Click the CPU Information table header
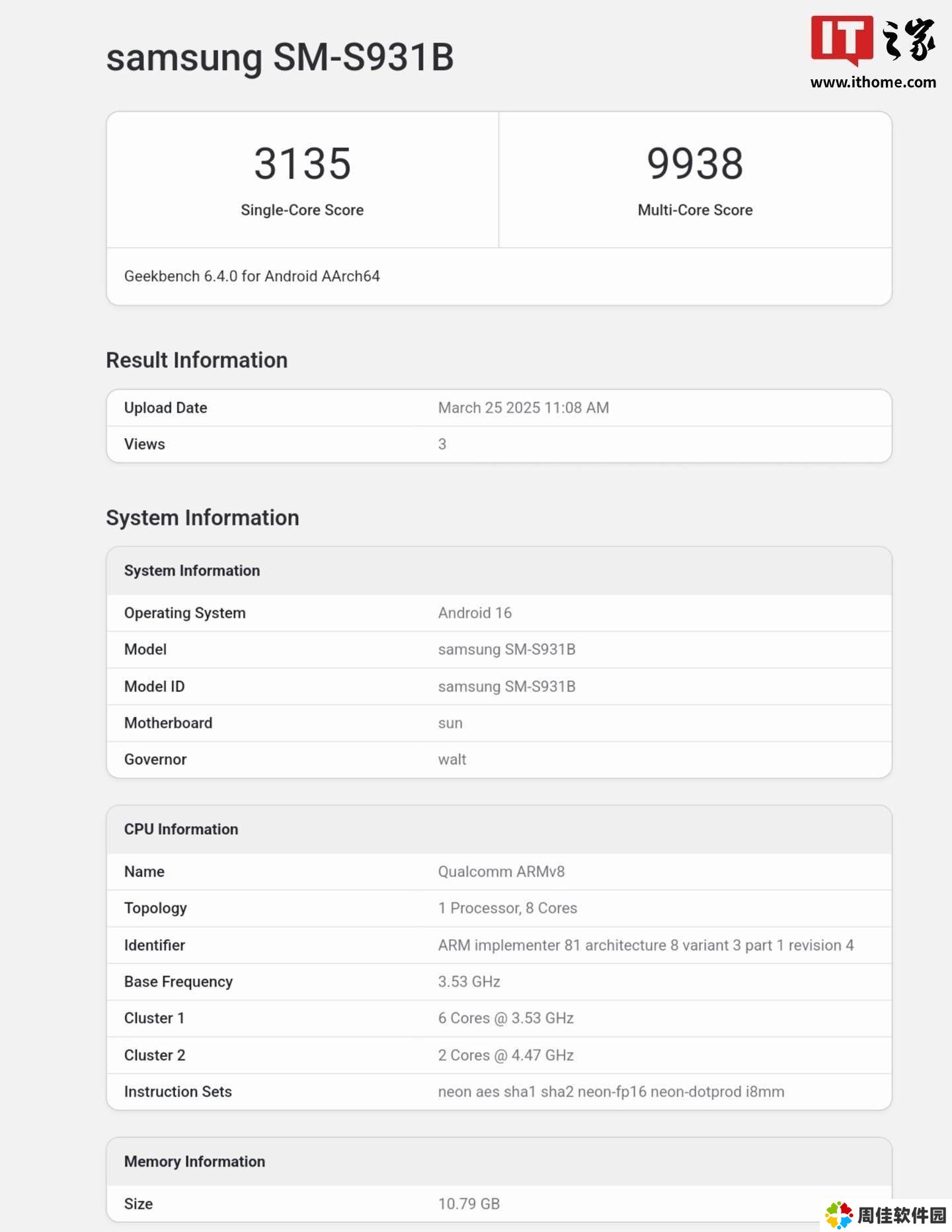Screen dimensions: 952x1232 (181, 829)
